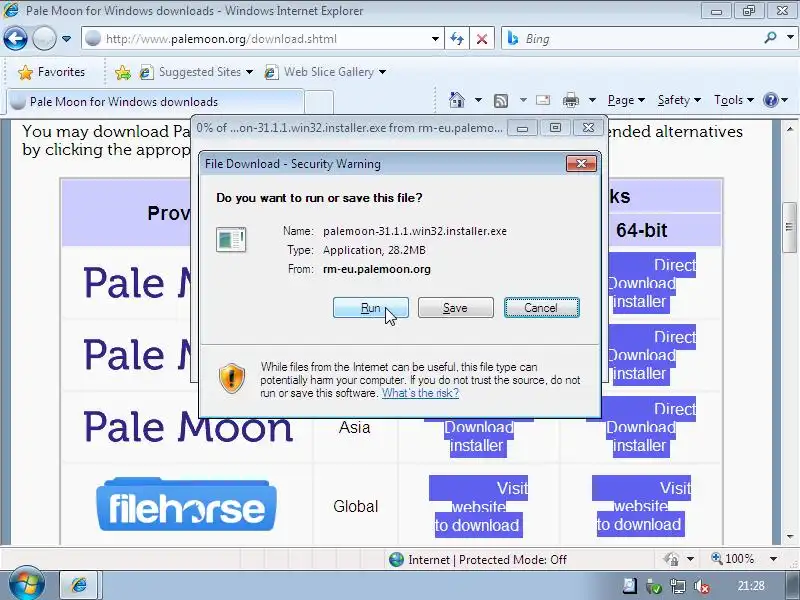The height and width of the screenshot is (600, 800).
Task: Click inside the Bing search box
Action: tap(633, 39)
